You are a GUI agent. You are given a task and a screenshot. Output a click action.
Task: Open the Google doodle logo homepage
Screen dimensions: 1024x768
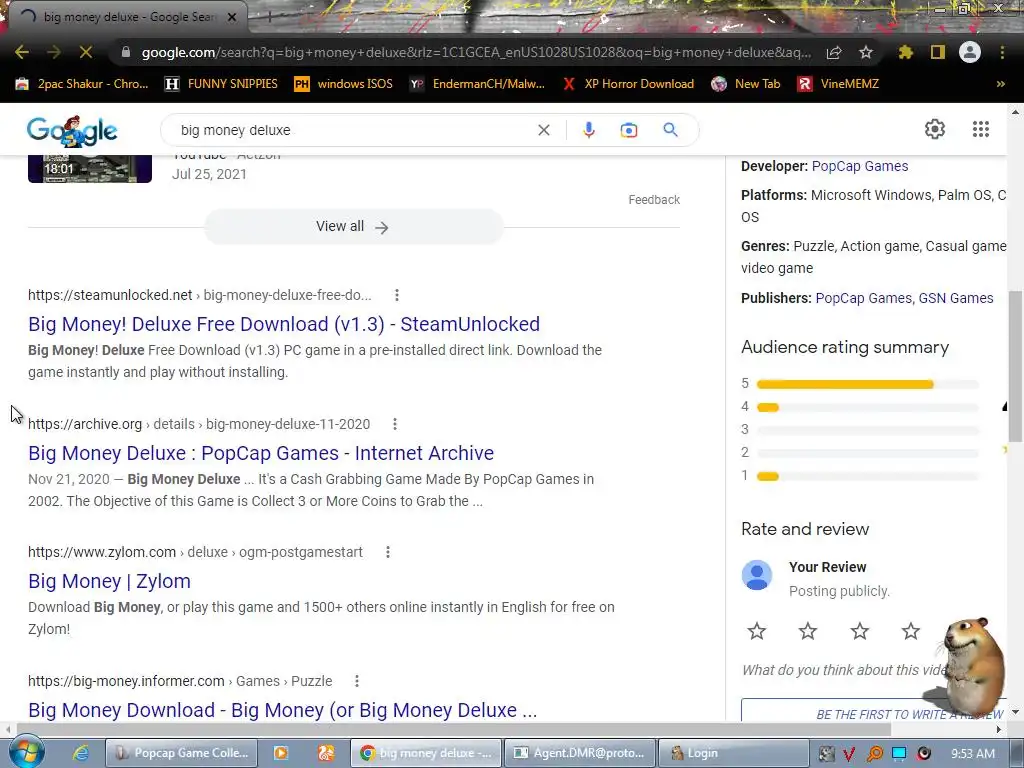[72, 131]
